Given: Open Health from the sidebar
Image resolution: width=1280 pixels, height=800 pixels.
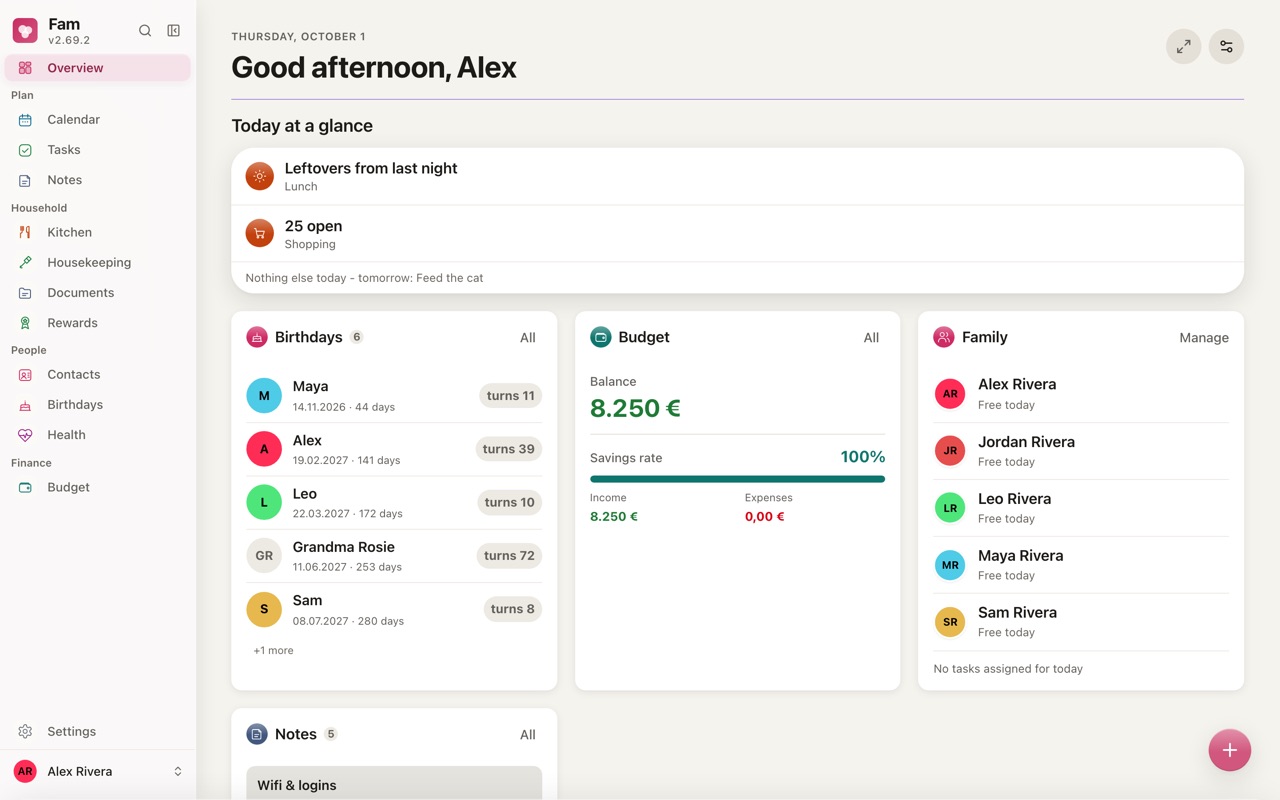Looking at the screenshot, I should 98,435.
